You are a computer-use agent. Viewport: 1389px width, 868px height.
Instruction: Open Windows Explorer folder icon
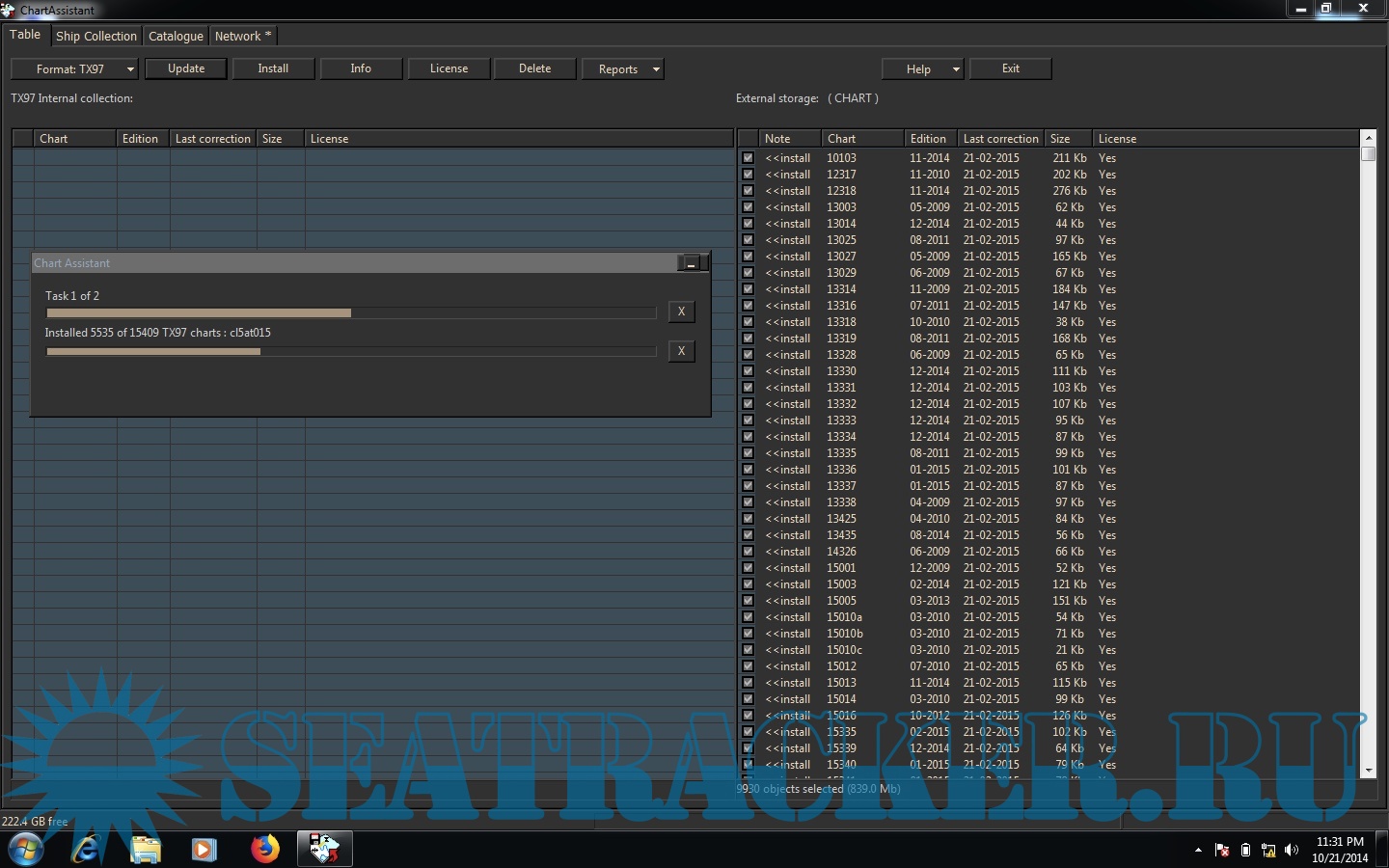pos(146,849)
